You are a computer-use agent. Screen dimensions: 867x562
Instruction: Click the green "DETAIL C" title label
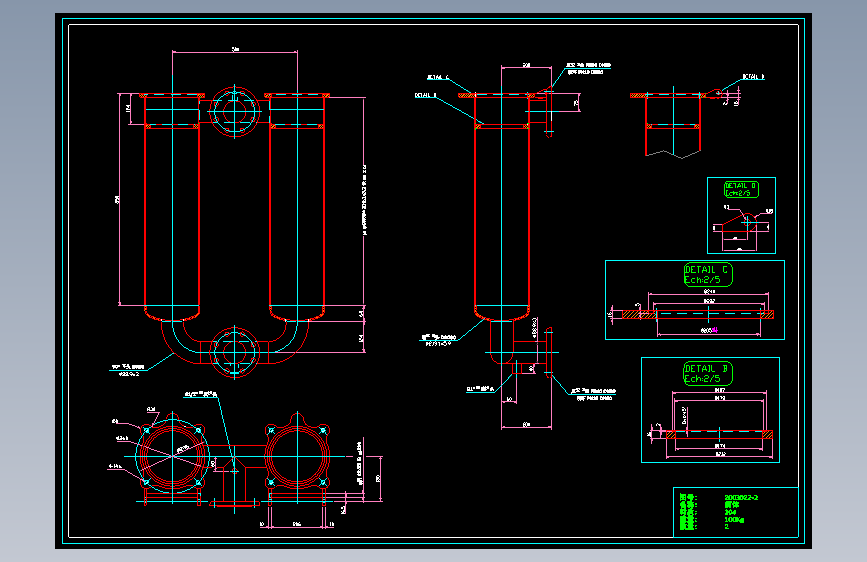click(x=707, y=270)
